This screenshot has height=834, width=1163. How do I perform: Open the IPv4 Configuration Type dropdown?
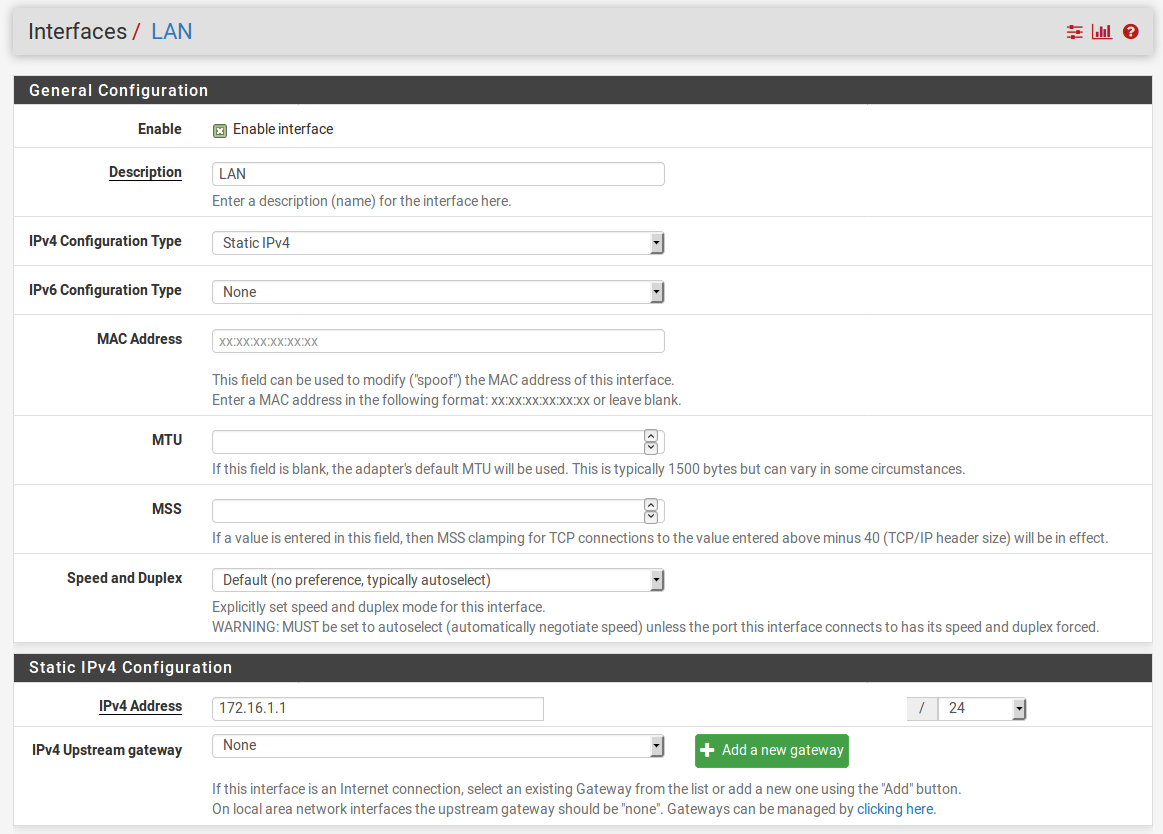tap(438, 243)
